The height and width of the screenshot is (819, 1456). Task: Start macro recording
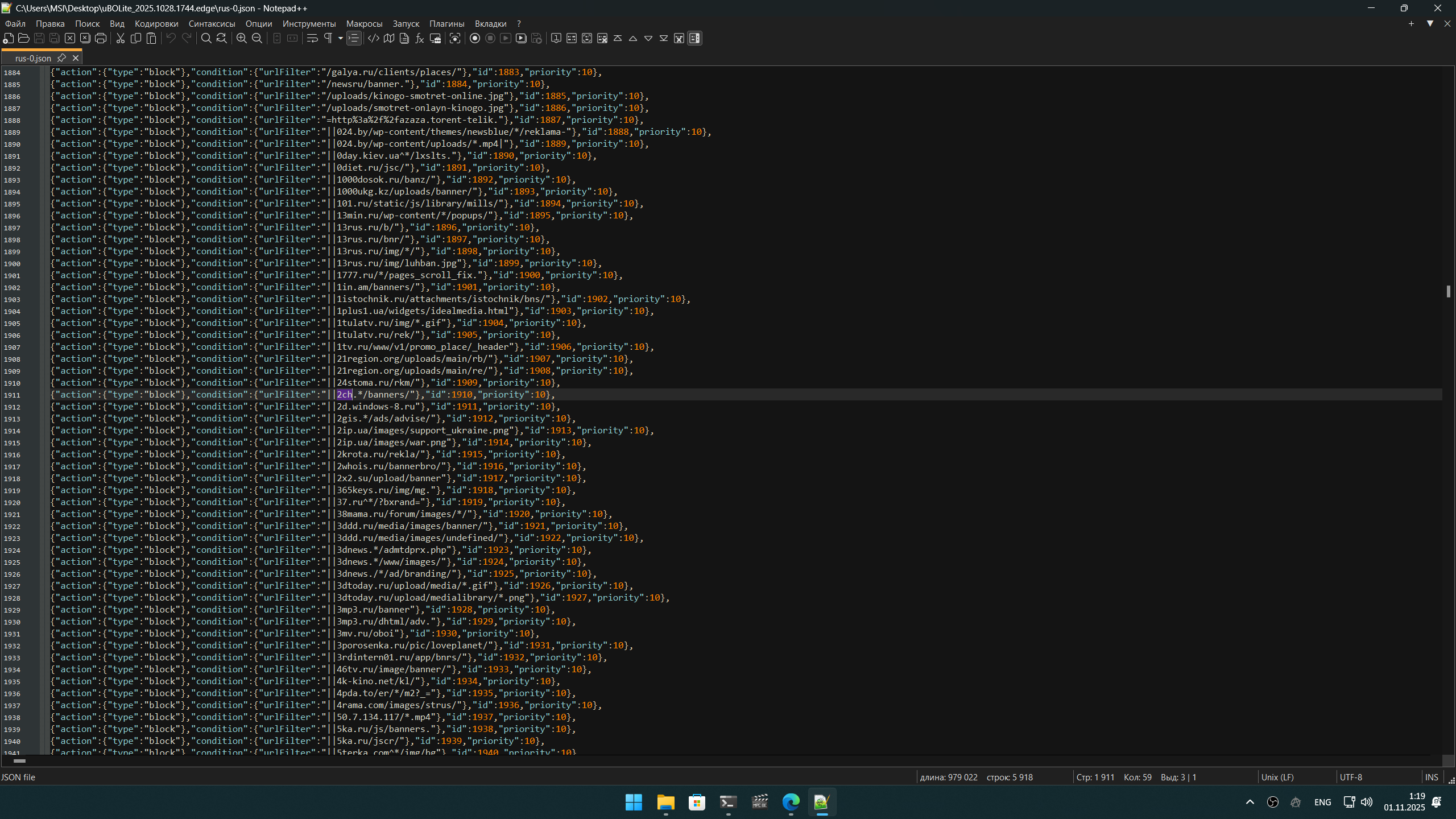[x=474, y=38]
